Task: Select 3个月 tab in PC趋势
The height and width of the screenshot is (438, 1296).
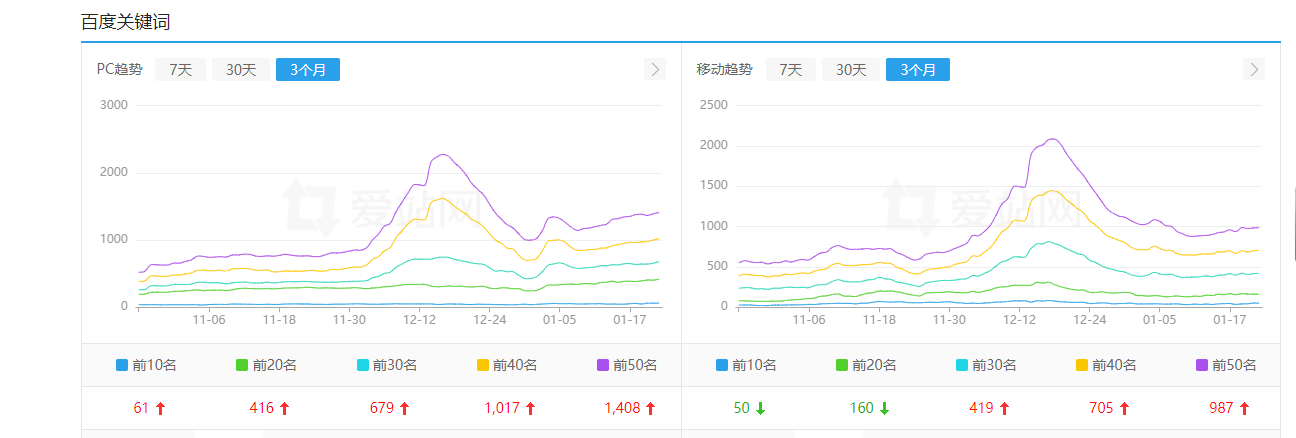Action: click(308, 69)
